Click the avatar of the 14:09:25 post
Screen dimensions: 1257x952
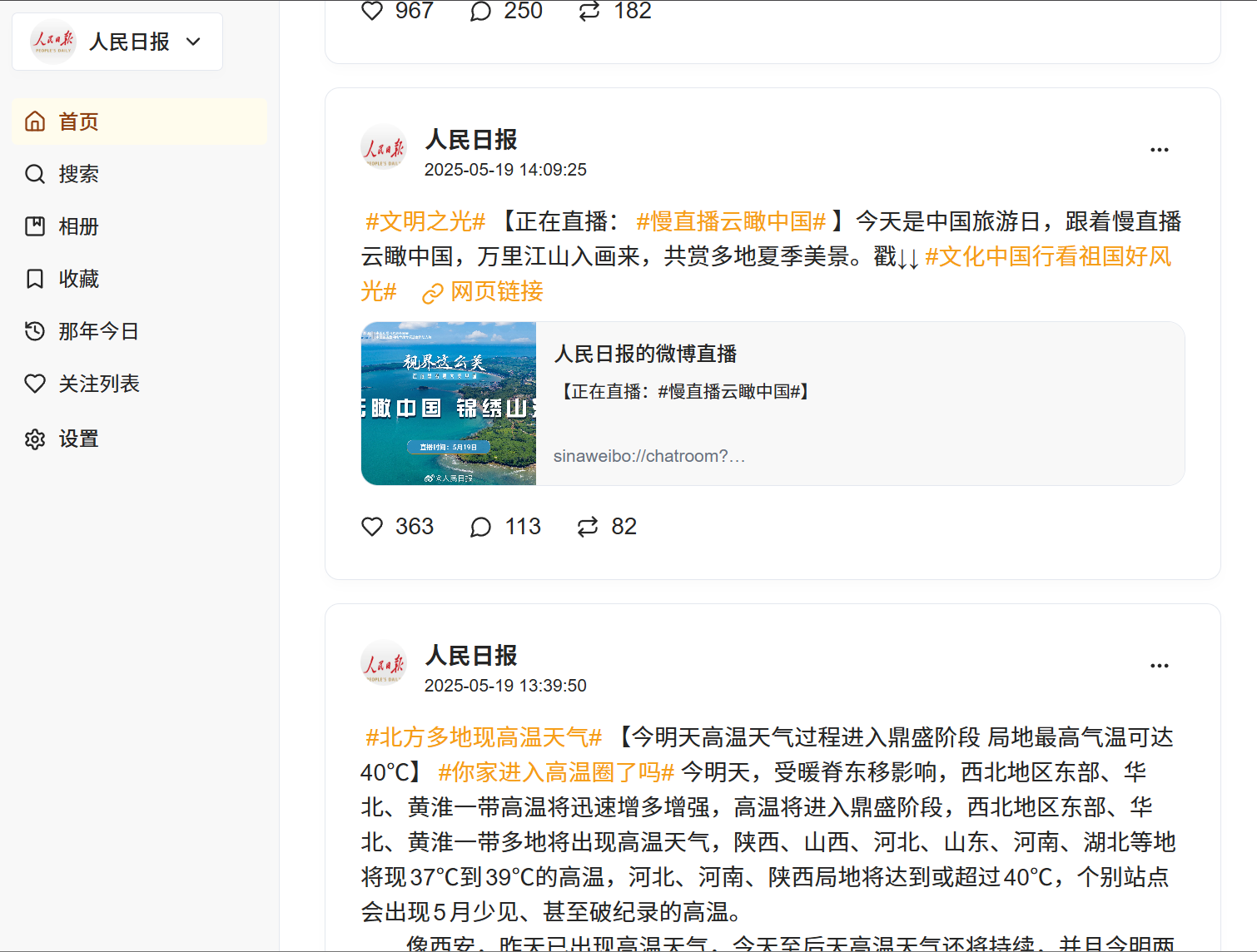[384, 148]
